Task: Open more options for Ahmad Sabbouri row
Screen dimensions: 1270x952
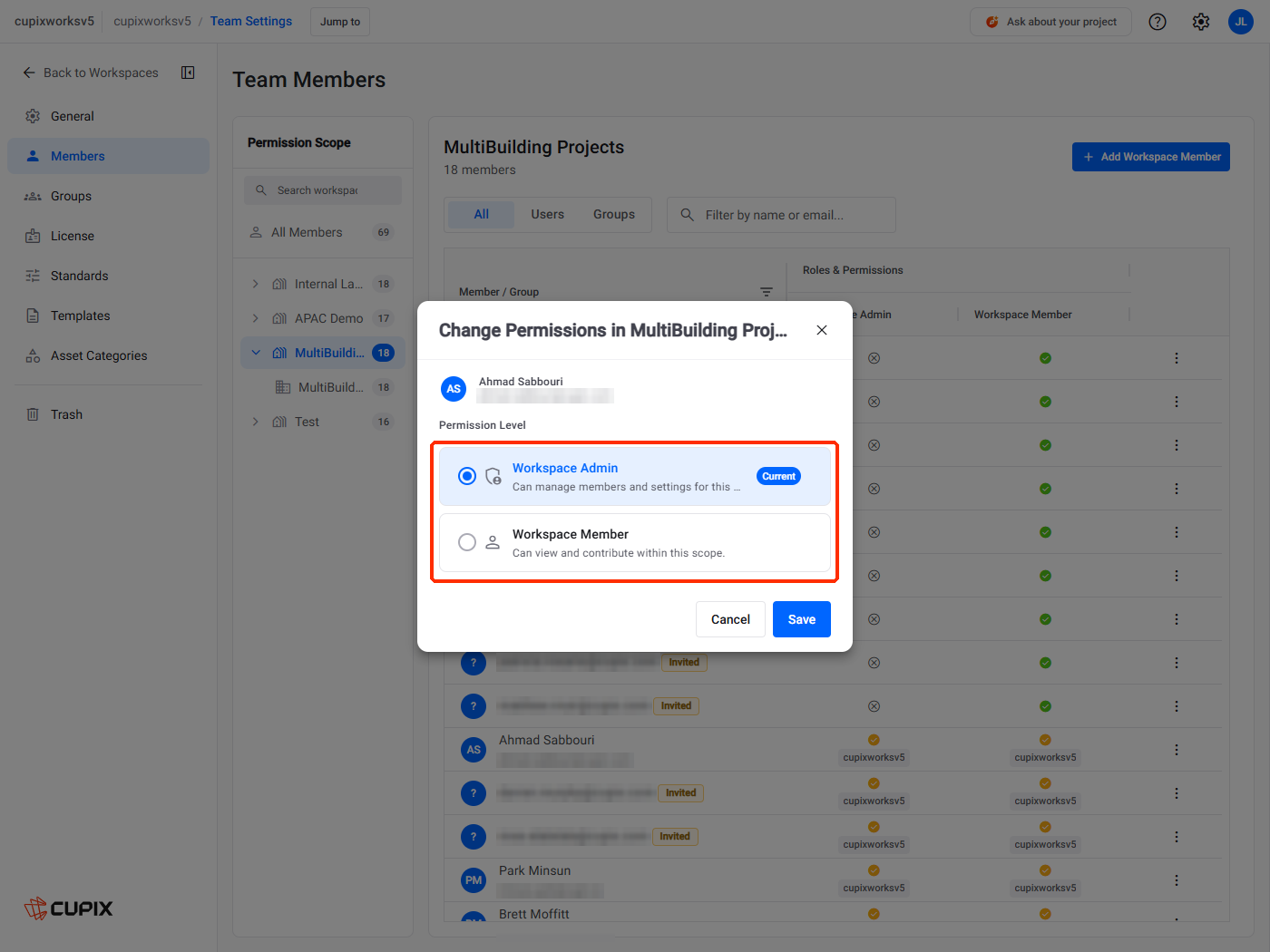Action: 1177,750
